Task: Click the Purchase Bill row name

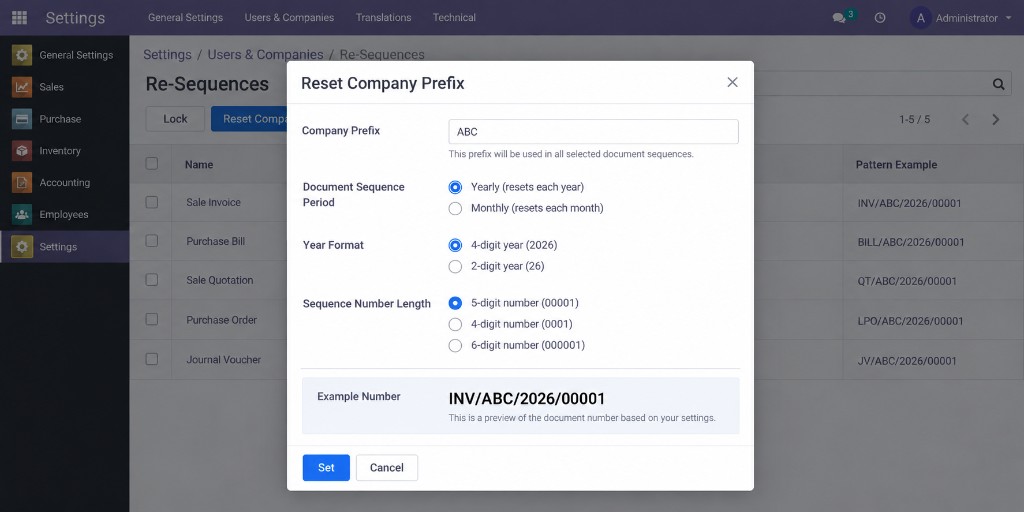Action: point(216,241)
